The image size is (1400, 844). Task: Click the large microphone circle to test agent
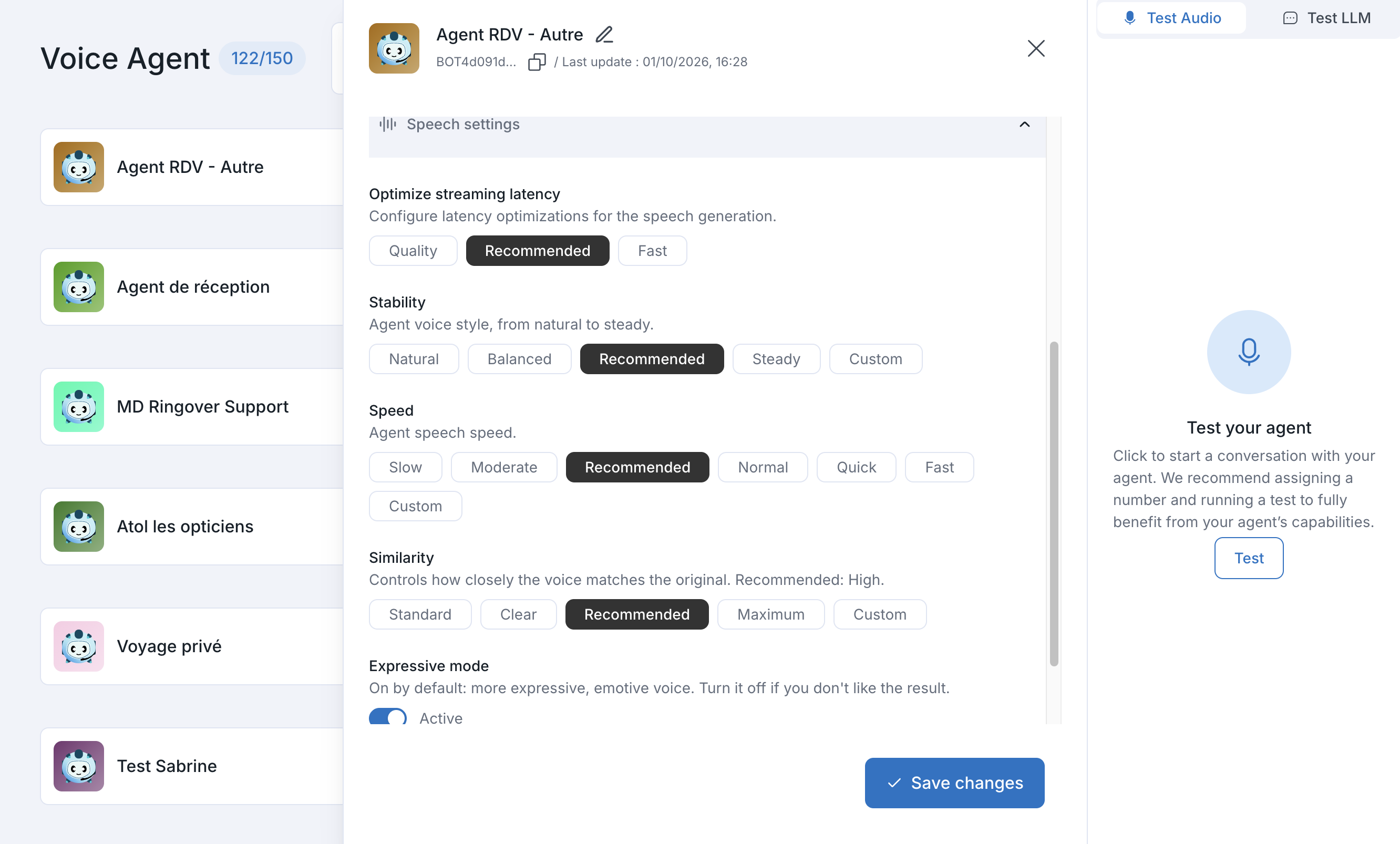click(x=1248, y=352)
